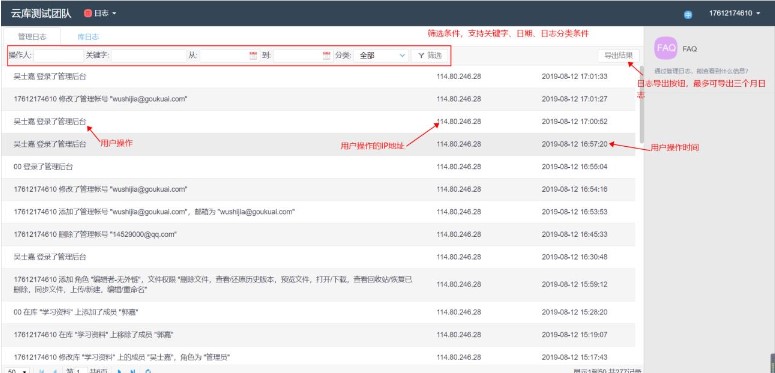
Task: Click the purple FAQ icon
Action: pos(665,48)
